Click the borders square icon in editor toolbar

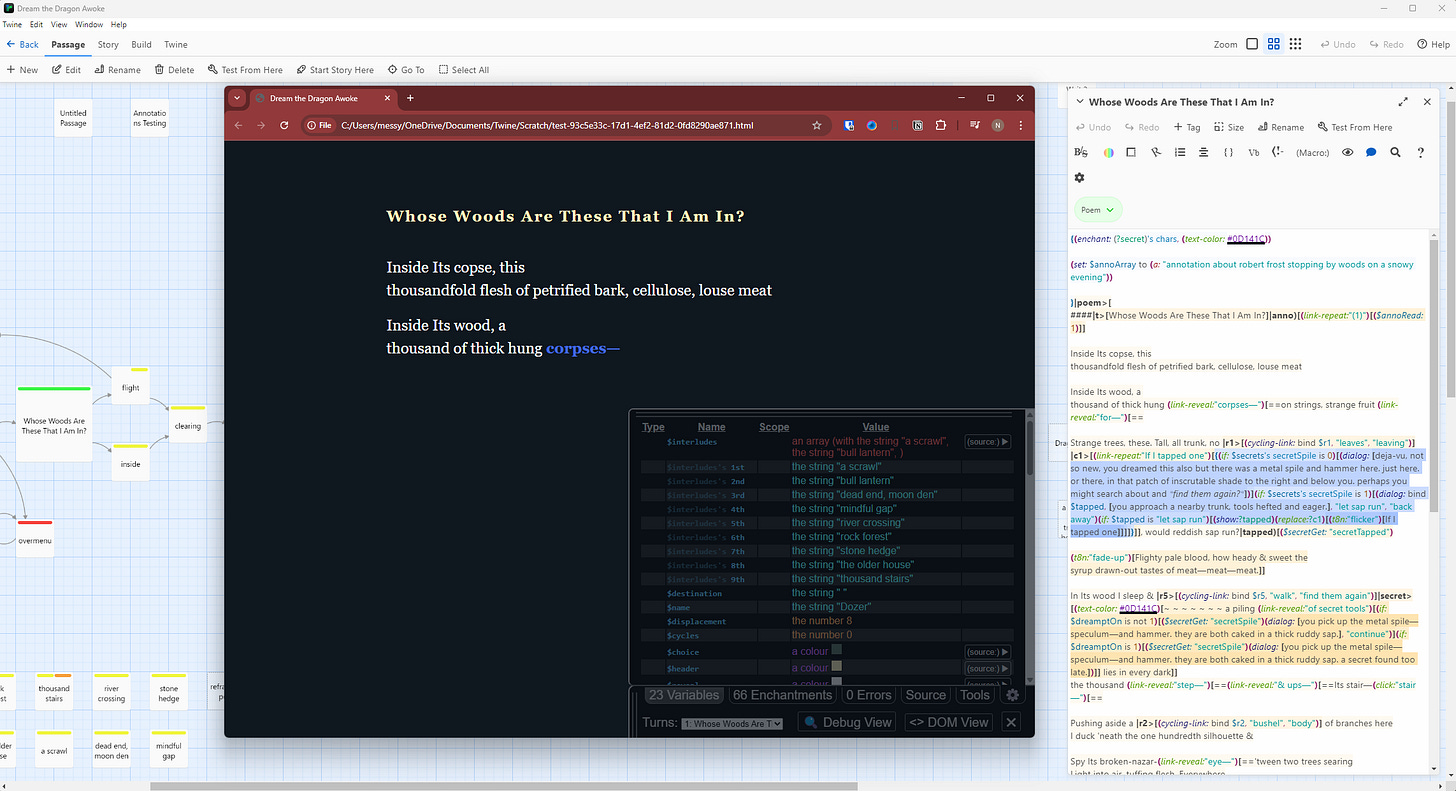pos(1131,153)
